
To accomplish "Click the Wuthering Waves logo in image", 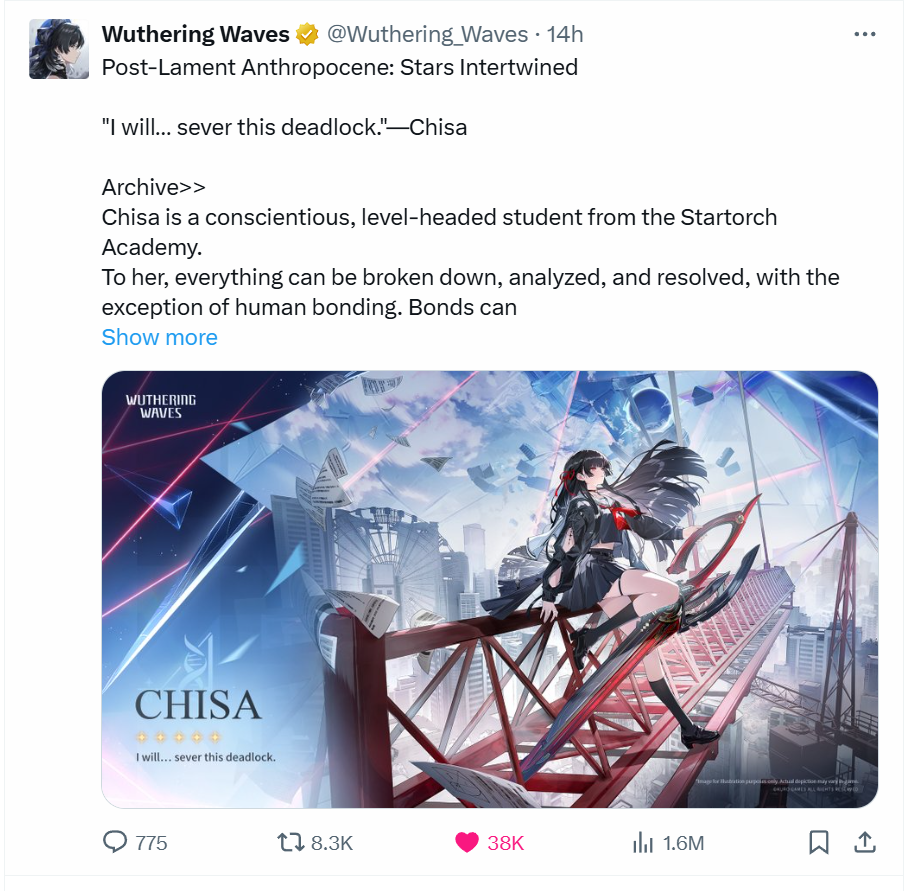I will (161, 406).
